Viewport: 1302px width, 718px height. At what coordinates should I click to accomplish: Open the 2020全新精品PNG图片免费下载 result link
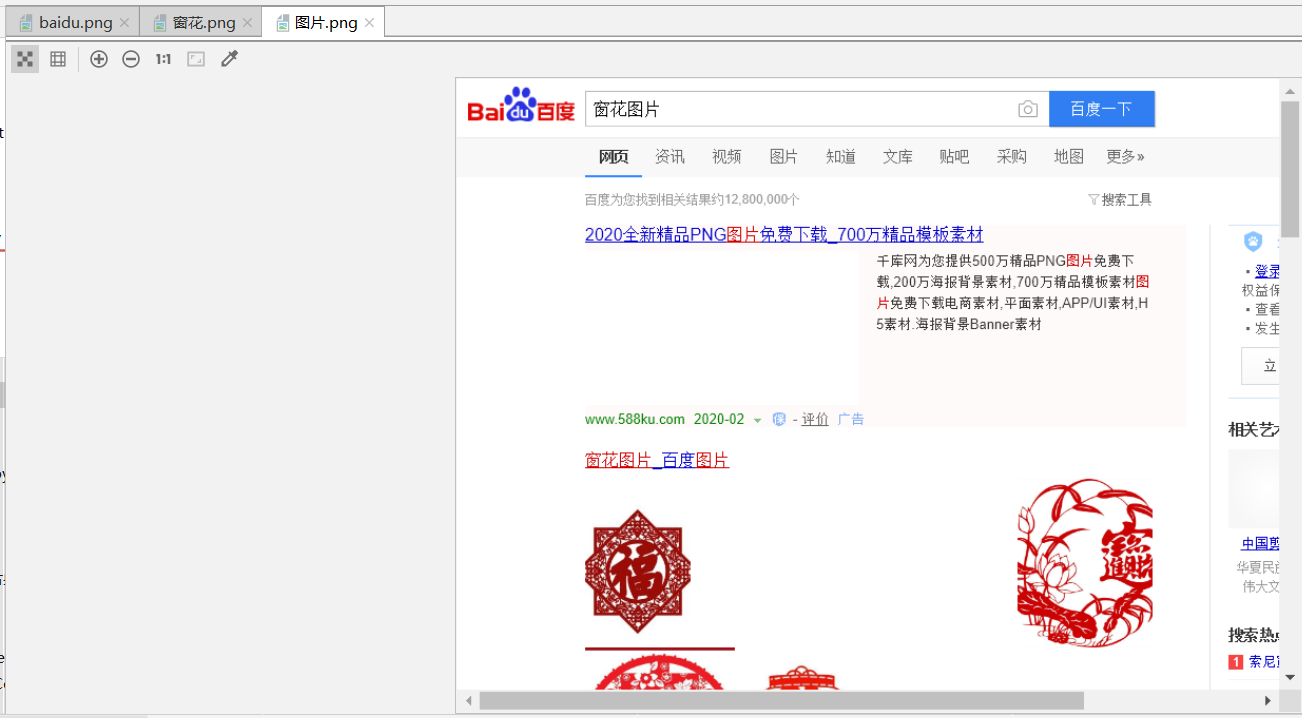pos(784,234)
